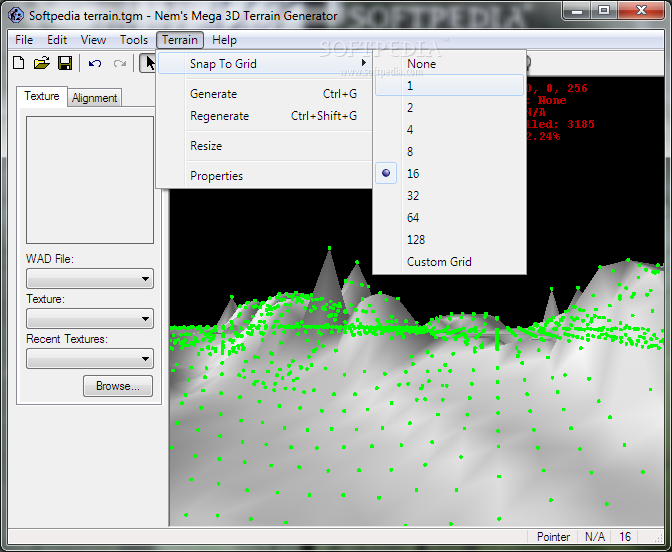Choose Resize from Terrain menu

pyautogui.click(x=264, y=146)
